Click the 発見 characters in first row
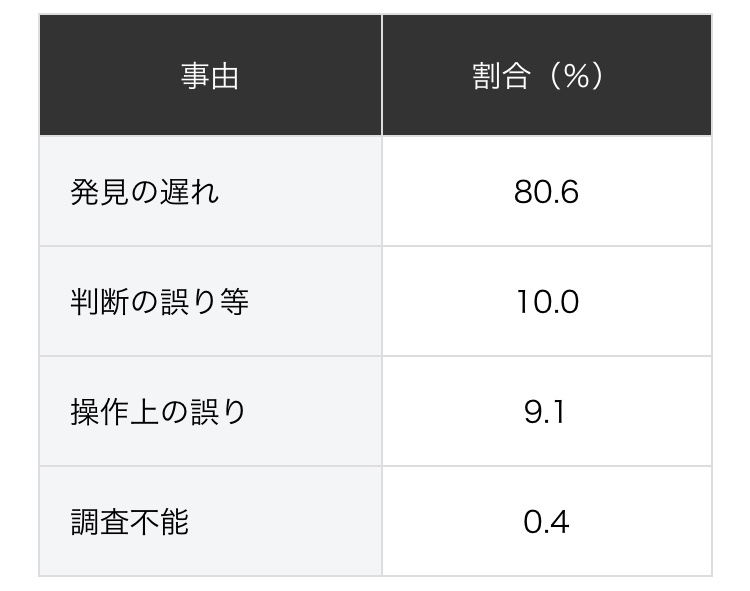 click(99, 192)
